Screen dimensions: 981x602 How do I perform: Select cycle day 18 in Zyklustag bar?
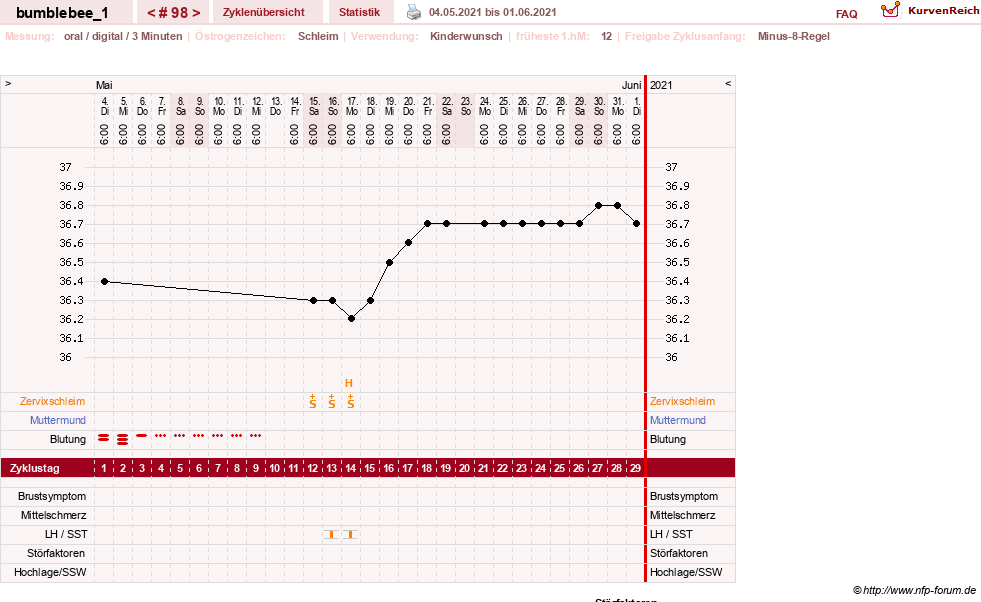427,468
